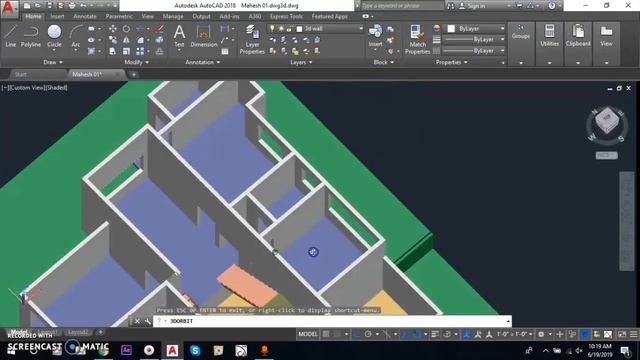Expand the Properties panel

tap(451, 62)
